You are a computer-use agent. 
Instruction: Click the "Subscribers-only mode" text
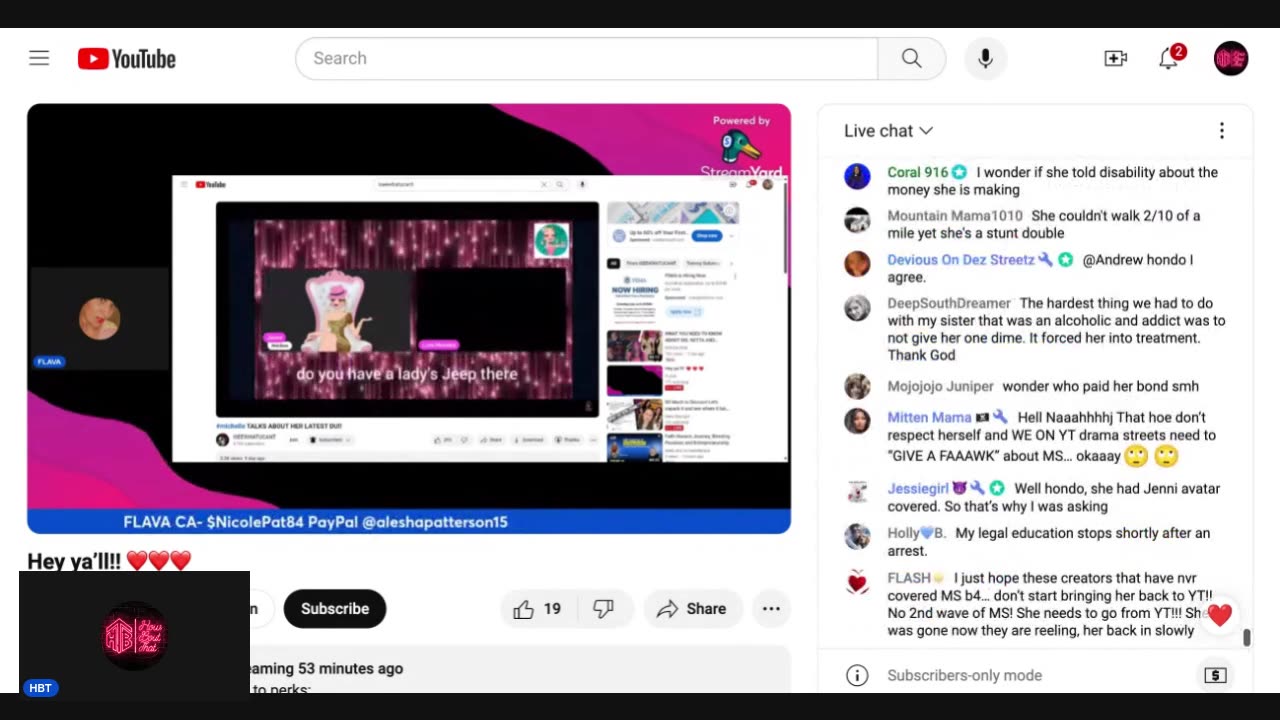pyautogui.click(x=964, y=675)
